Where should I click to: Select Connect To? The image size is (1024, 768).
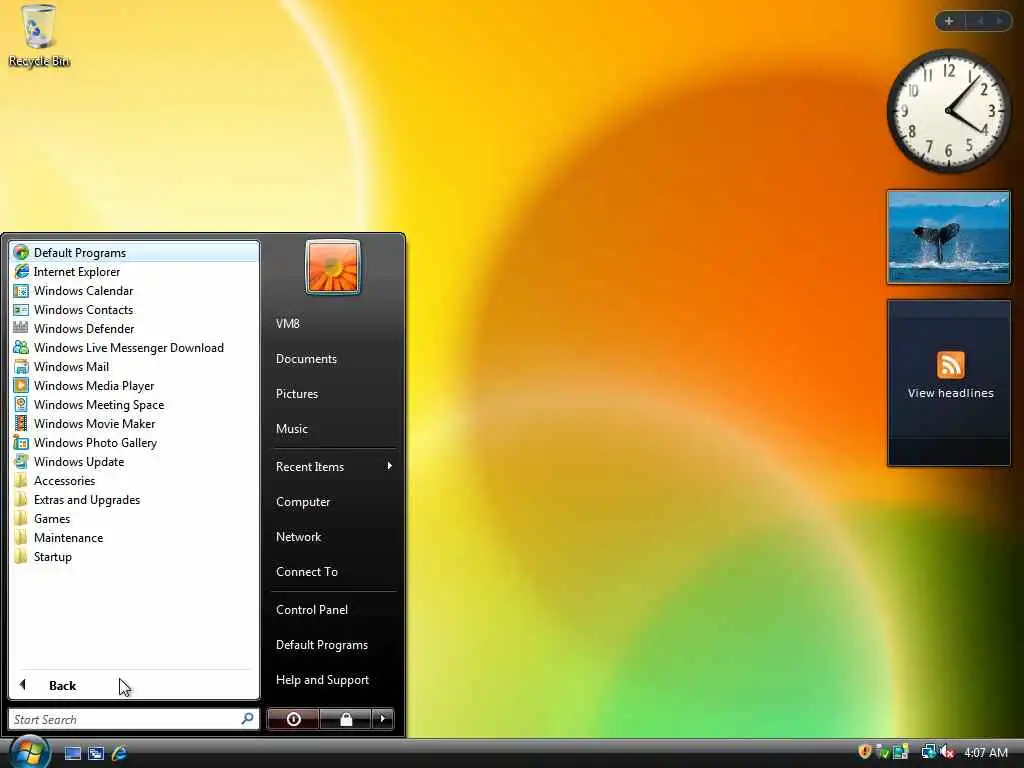[333, 571]
